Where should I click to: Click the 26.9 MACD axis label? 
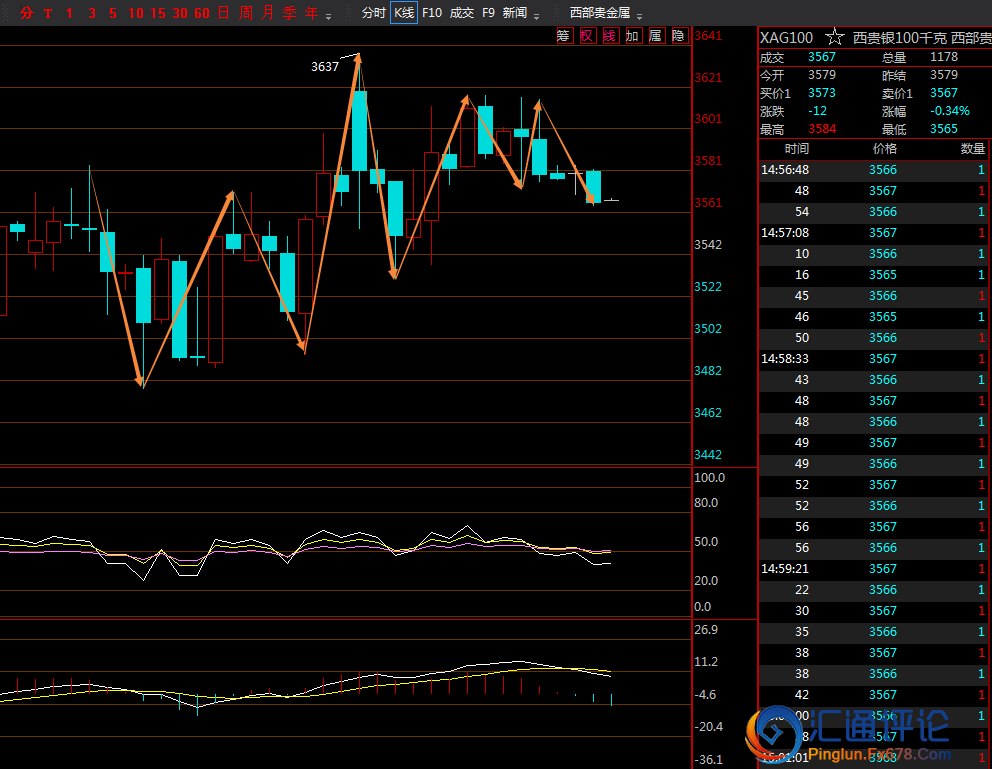(706, 630)
